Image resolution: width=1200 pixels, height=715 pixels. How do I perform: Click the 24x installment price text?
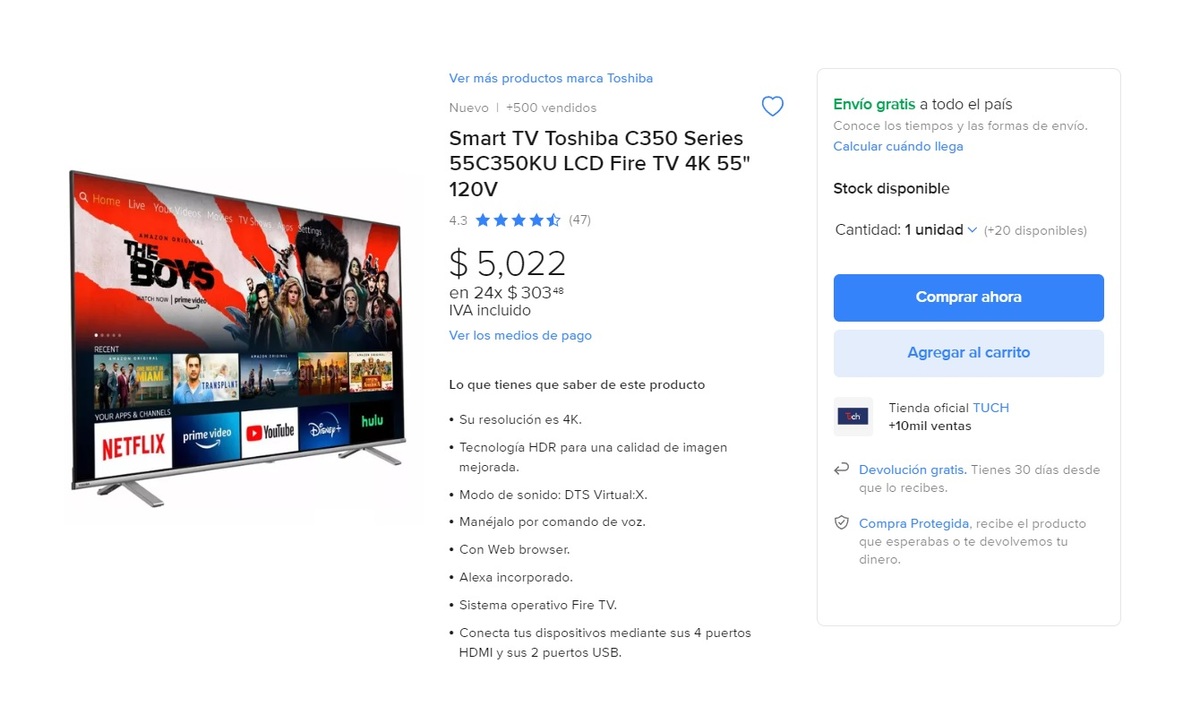pos(506,293)
